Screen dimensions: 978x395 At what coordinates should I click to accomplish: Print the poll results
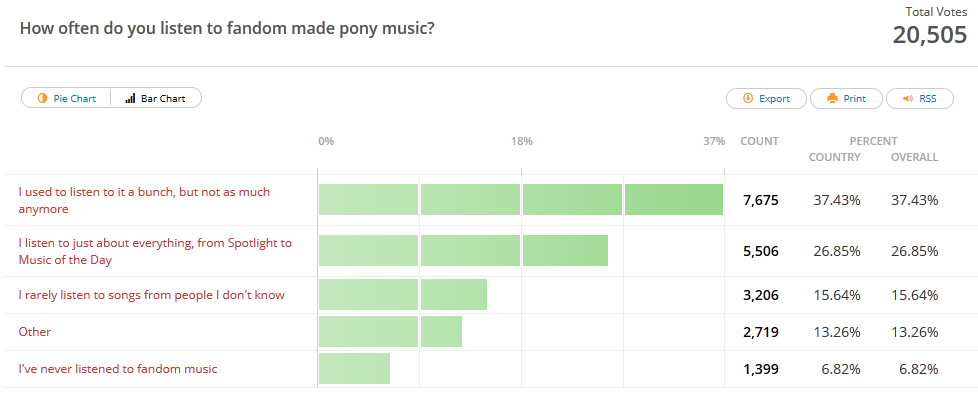pos(846,99)
